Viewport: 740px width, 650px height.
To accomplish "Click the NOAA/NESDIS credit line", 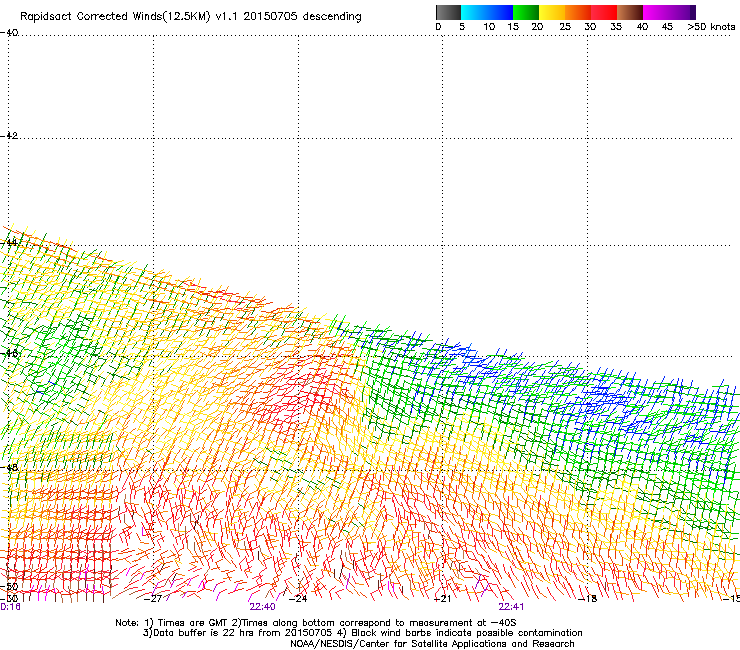I will coord(432,644).
